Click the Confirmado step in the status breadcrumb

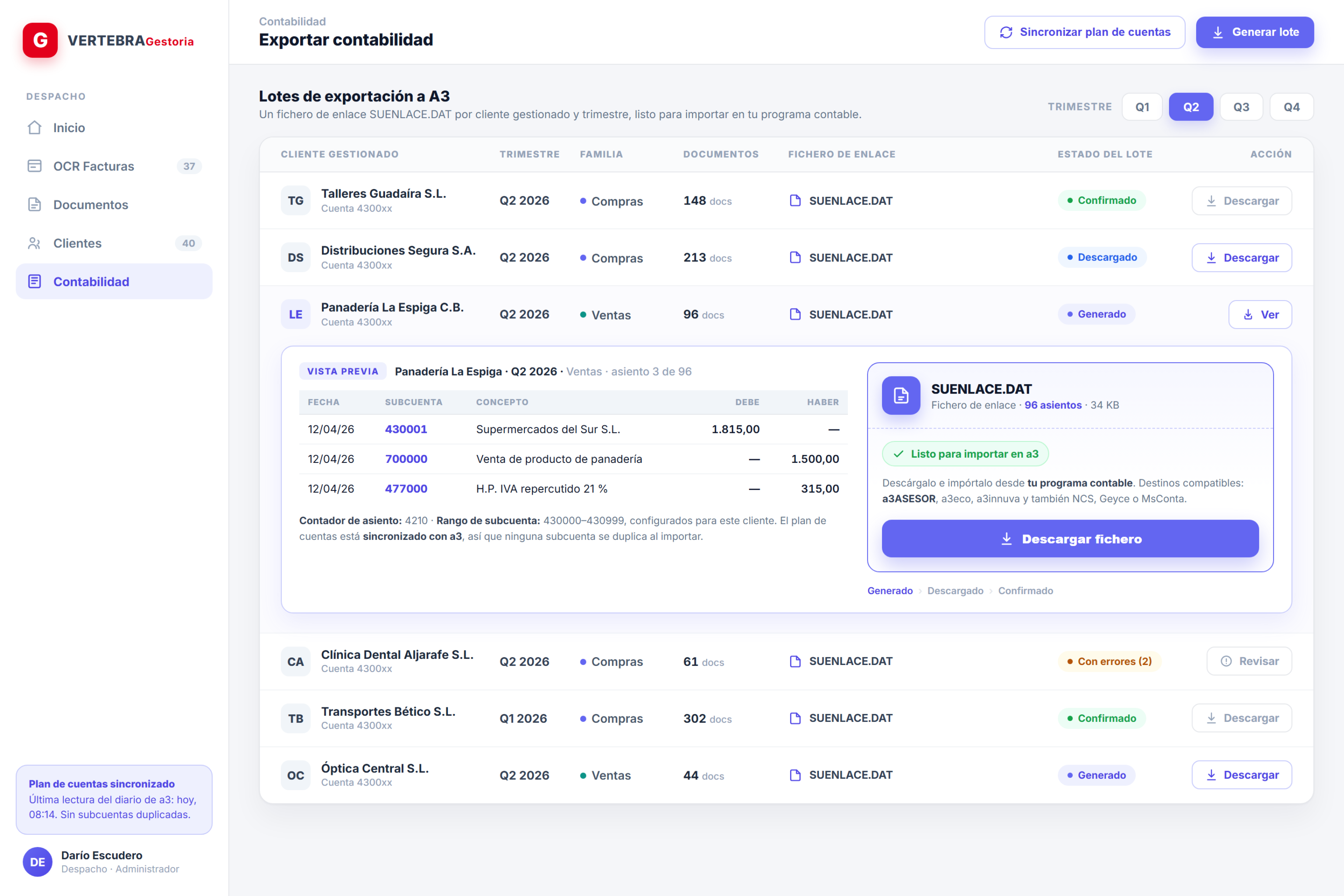pyautogui.click(x=1025, y=591)
